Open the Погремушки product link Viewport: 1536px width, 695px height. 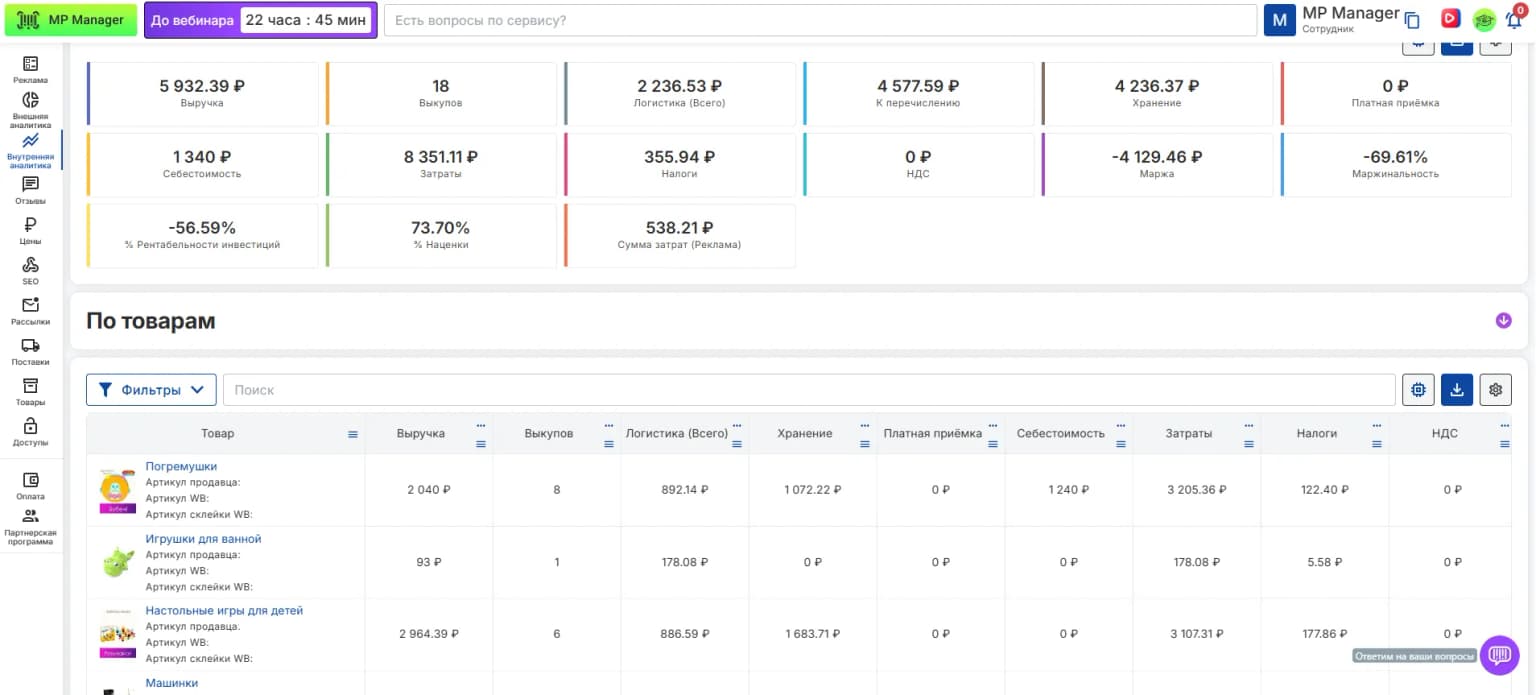[181, 466]
